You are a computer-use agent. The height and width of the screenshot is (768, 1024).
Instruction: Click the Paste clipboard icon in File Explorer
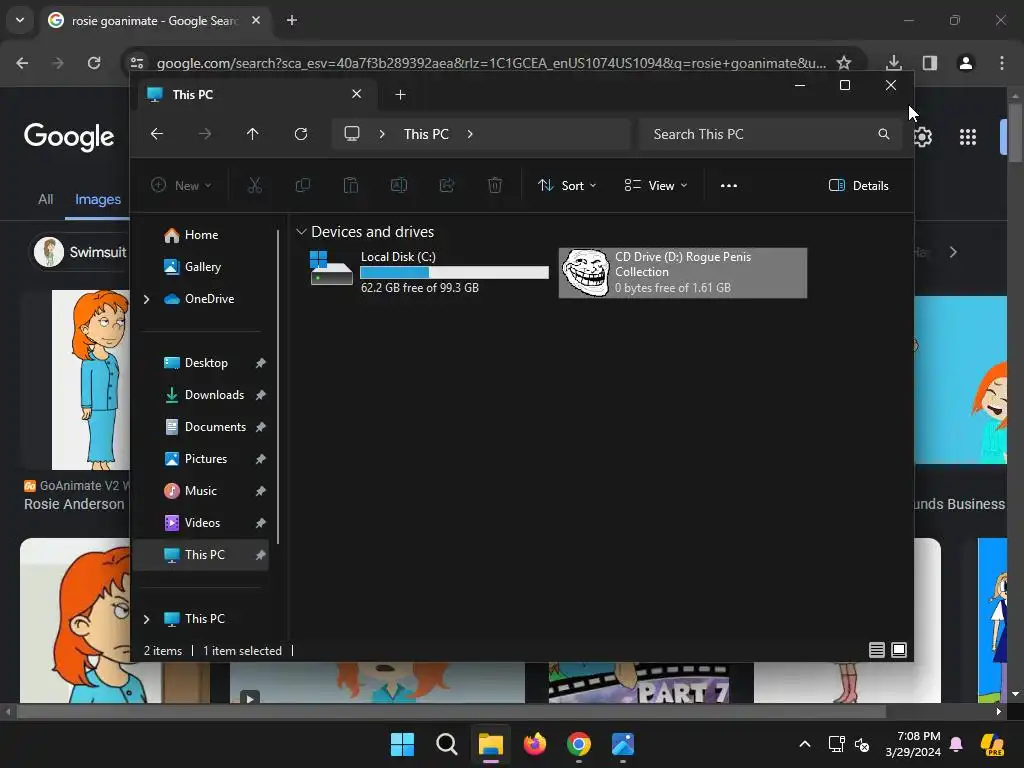(x=351, y=185)
